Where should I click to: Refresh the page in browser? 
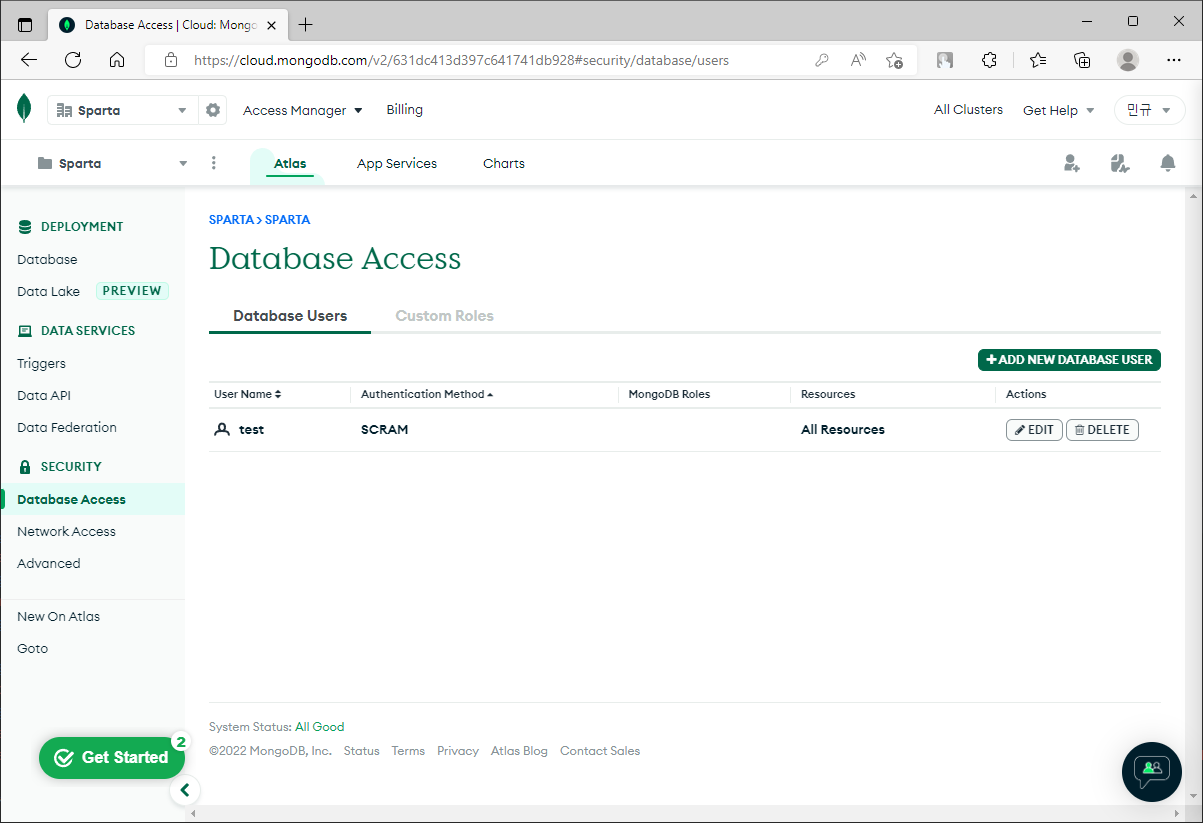click(x=73, y=60)
